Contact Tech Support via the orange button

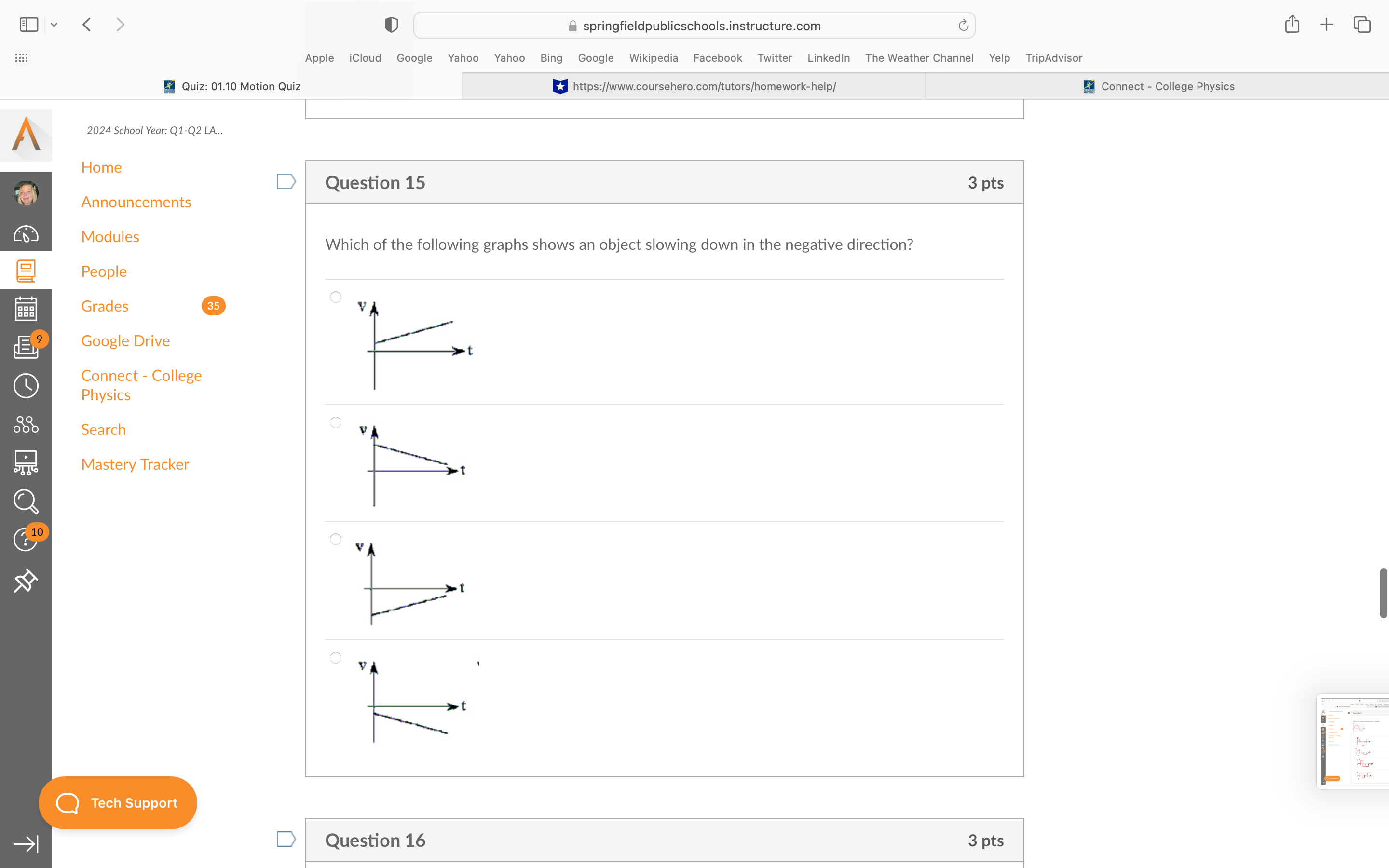click(x=118, y=802)
